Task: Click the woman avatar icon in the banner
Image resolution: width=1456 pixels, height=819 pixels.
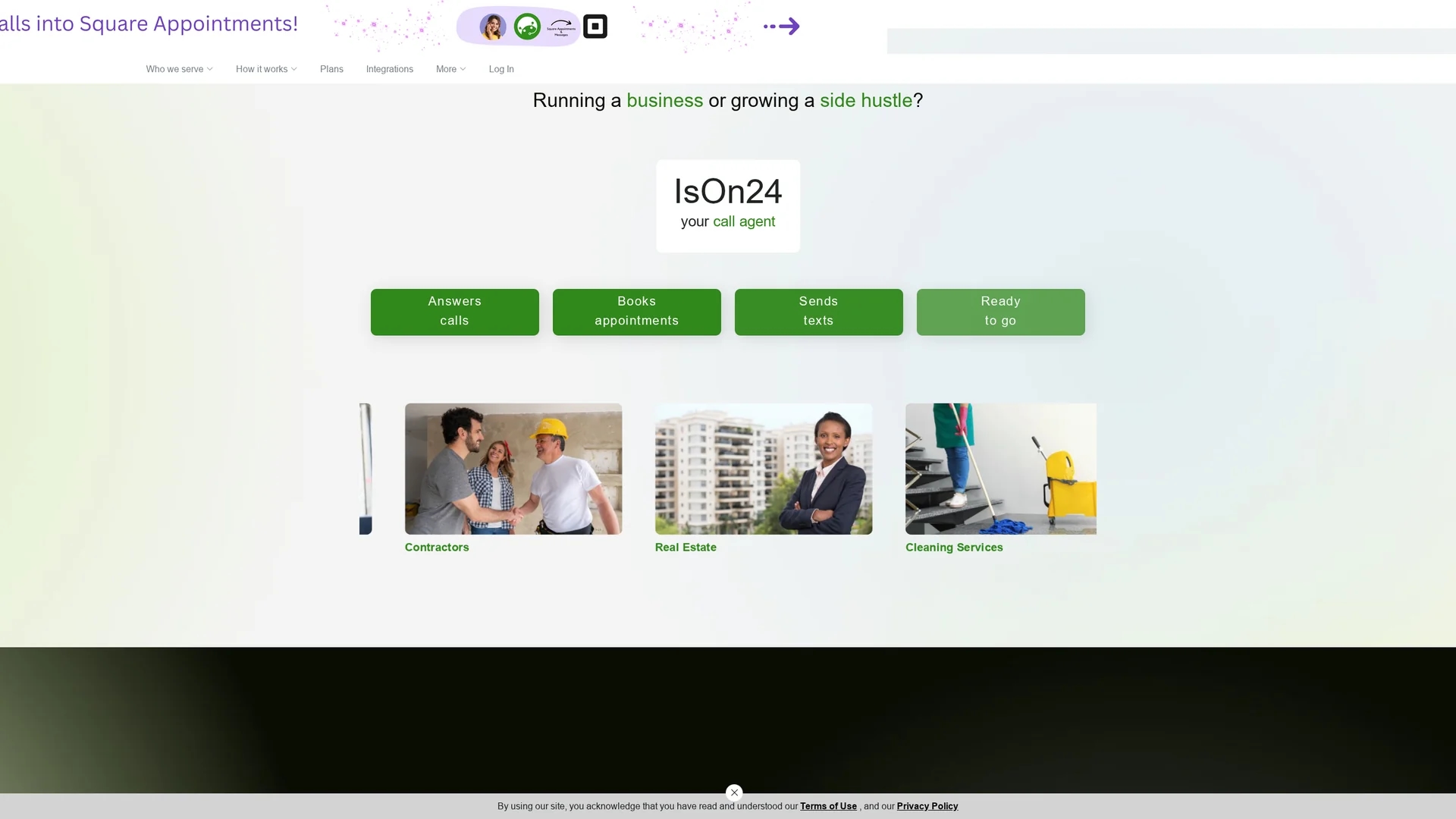Action: 493,27
